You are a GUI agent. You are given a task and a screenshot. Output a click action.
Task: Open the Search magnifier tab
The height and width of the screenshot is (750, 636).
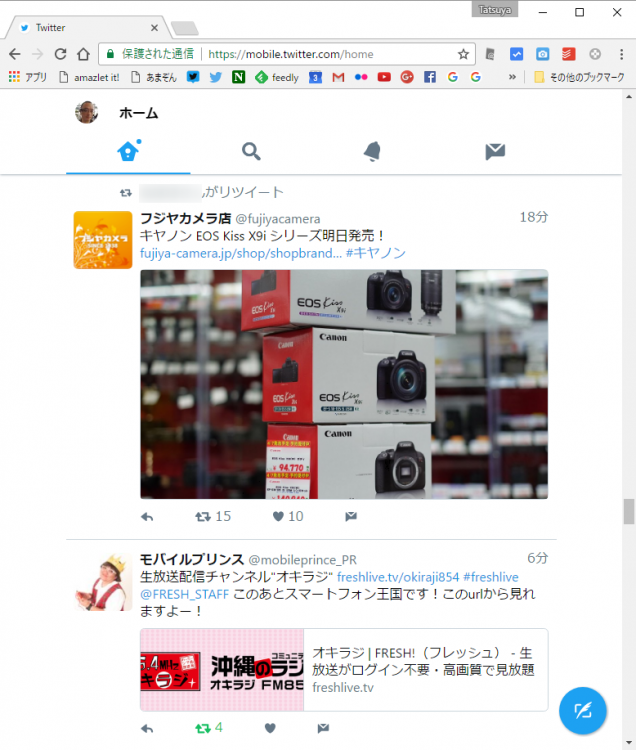(251, 151)
